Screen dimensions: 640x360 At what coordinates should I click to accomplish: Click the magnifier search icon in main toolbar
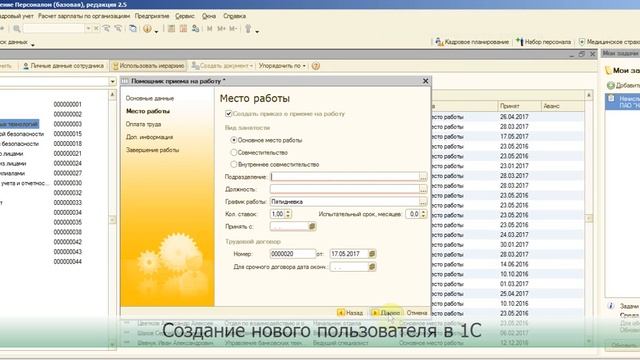point(17,29)
